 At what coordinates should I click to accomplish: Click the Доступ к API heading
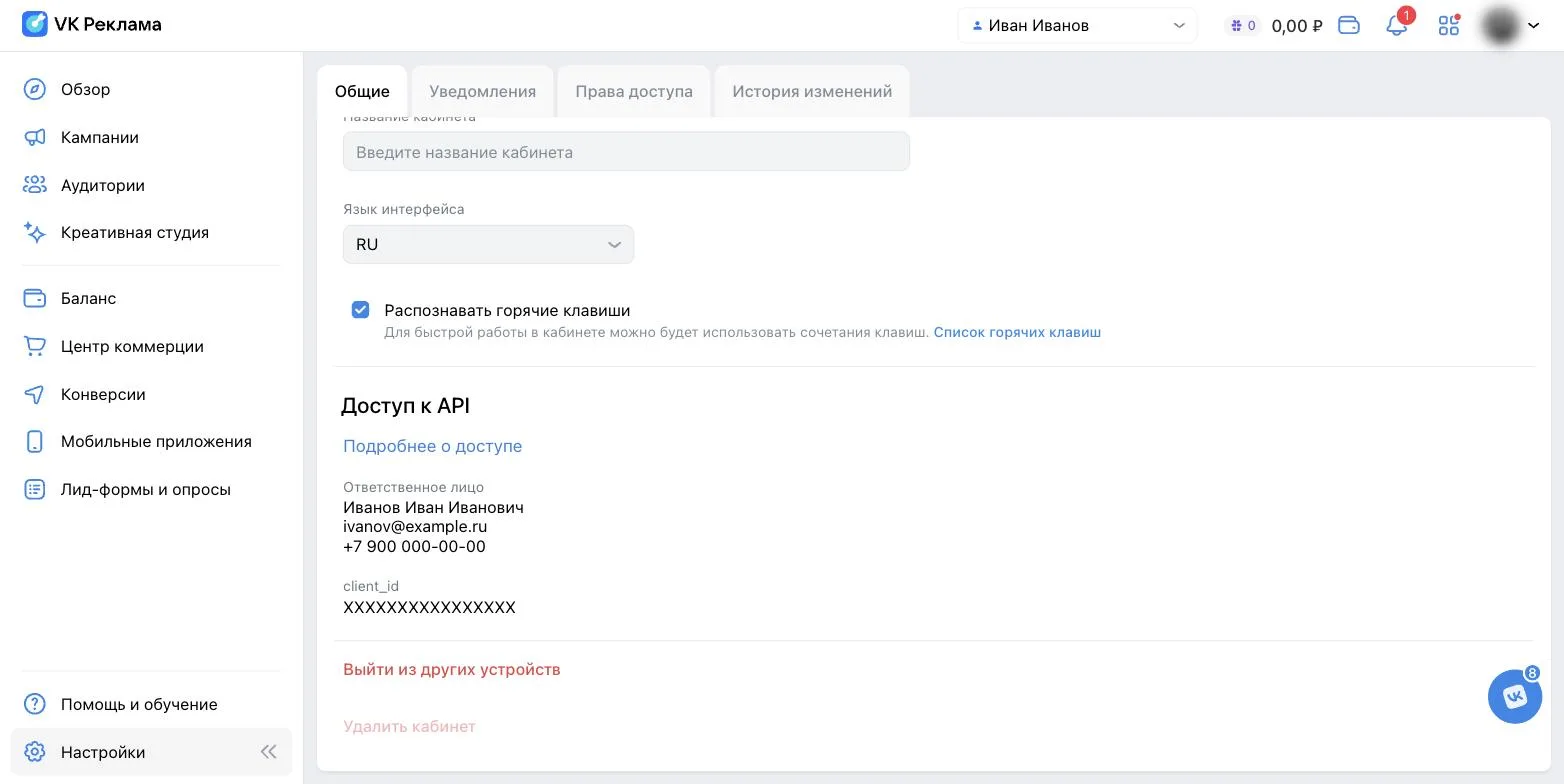pyautogui.click(x=405, y=406)
